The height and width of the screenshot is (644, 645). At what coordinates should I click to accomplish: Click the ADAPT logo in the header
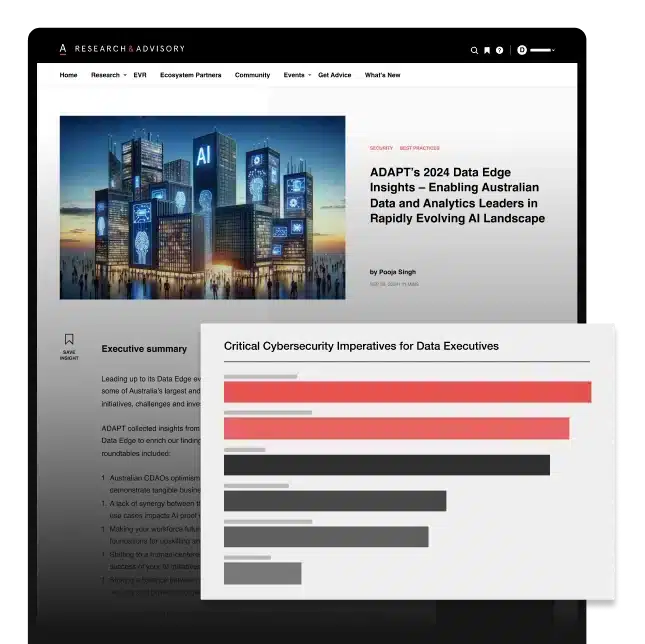(x=63, y=49)
